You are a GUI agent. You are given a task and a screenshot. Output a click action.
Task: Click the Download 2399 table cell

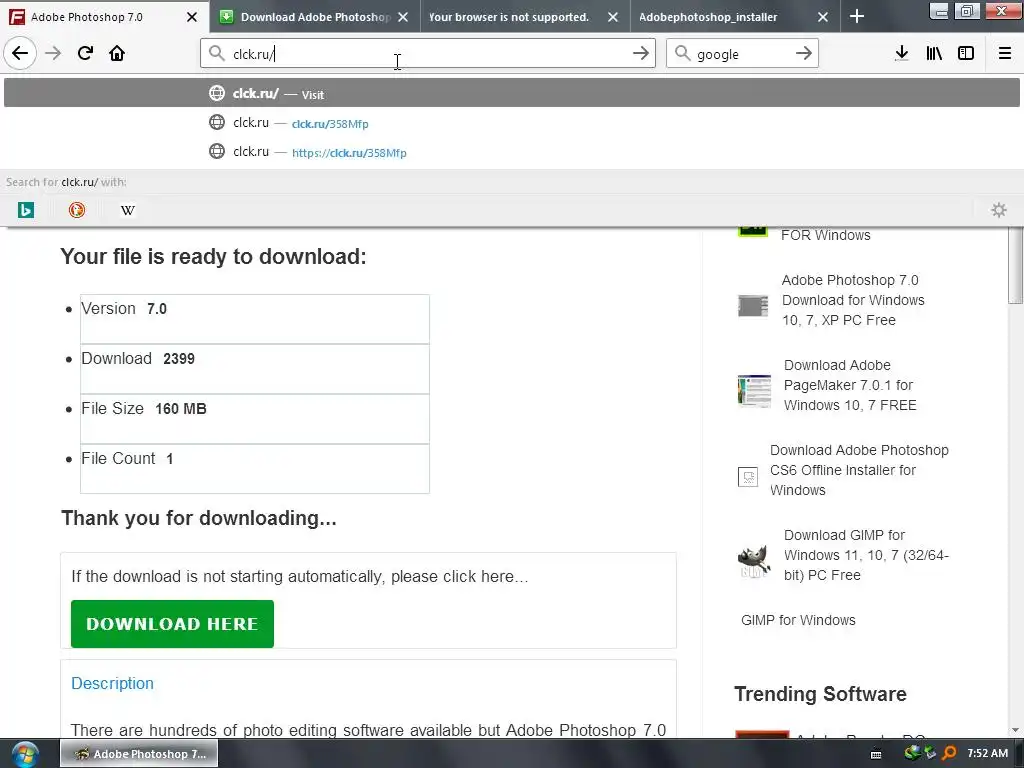pyautogui.click(x=255, y=369)
